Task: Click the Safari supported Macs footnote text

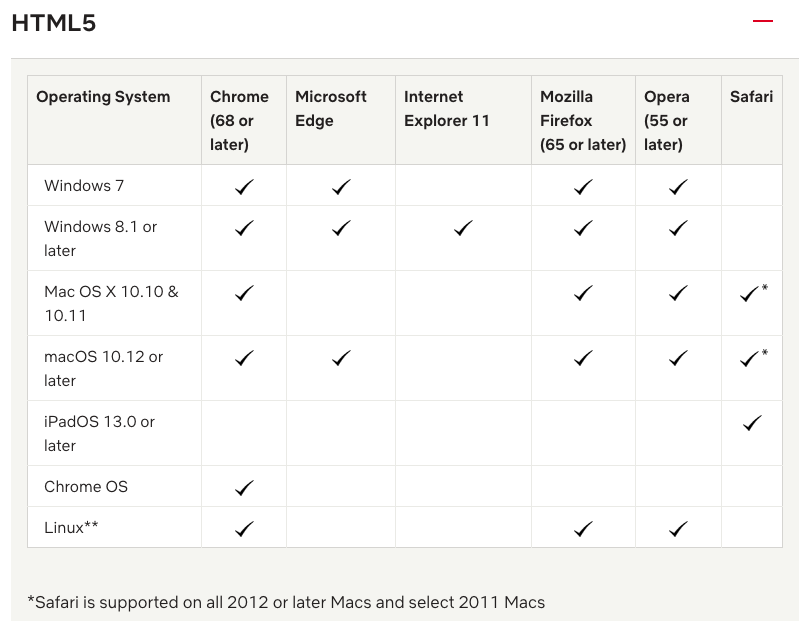Action: pos(286,602)
